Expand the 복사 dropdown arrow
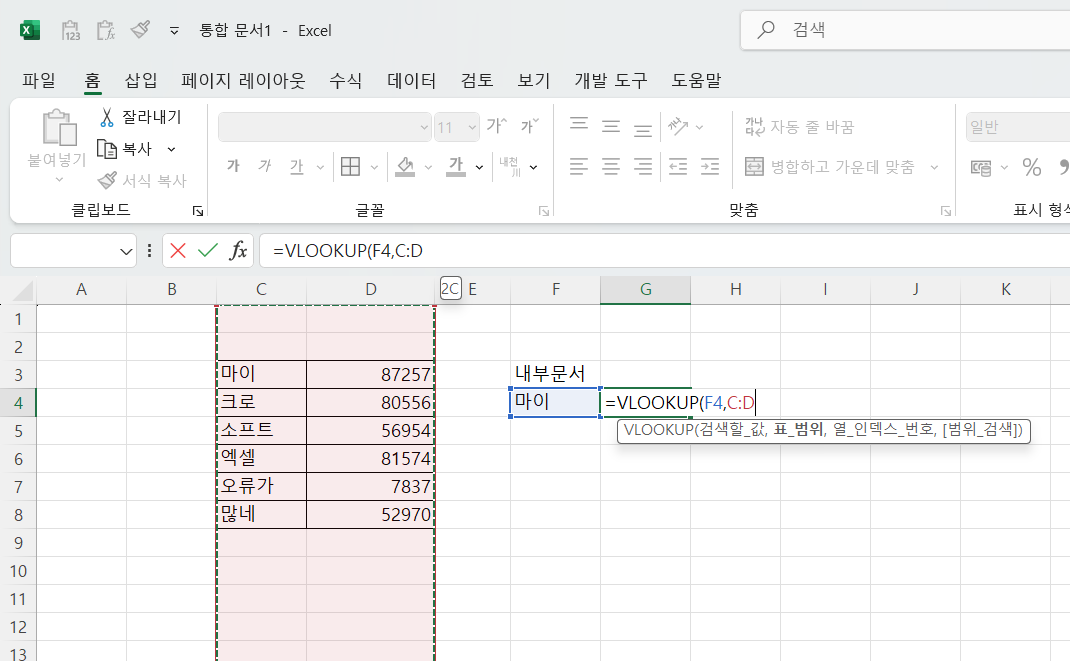This screenshot has width=1070, height=661. (171, 149)
